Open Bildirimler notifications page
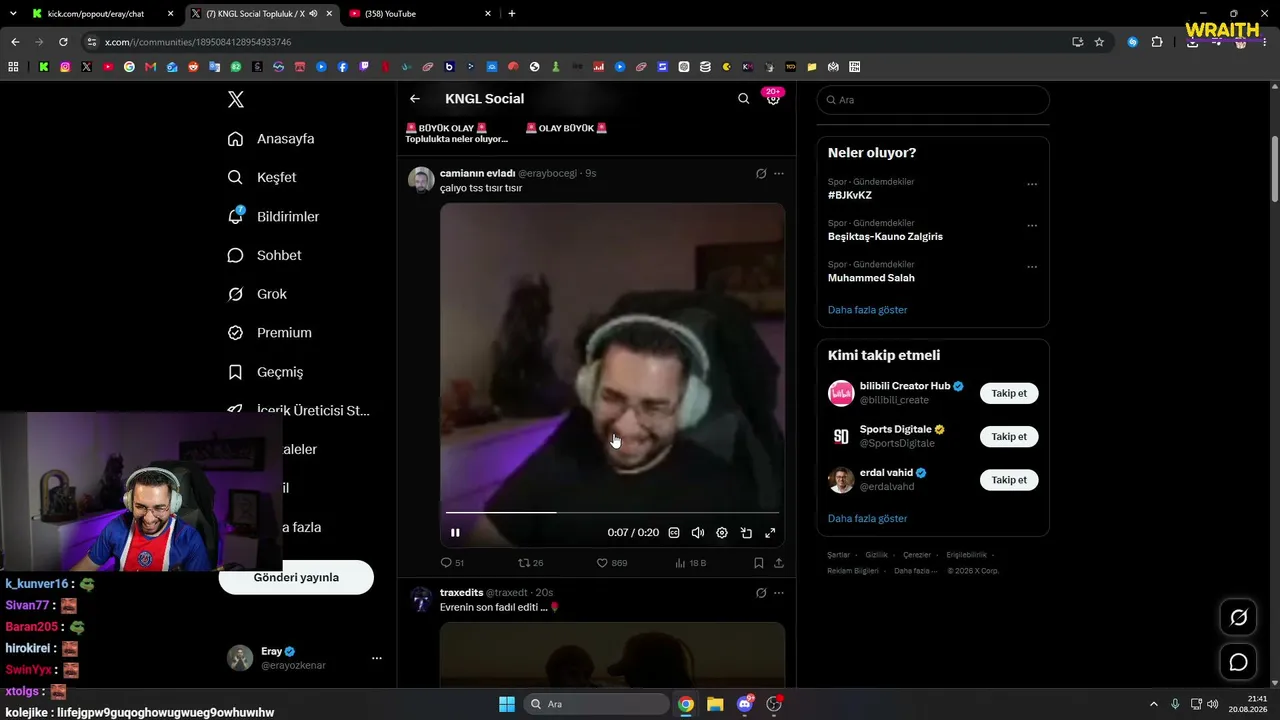 (273, 216)
